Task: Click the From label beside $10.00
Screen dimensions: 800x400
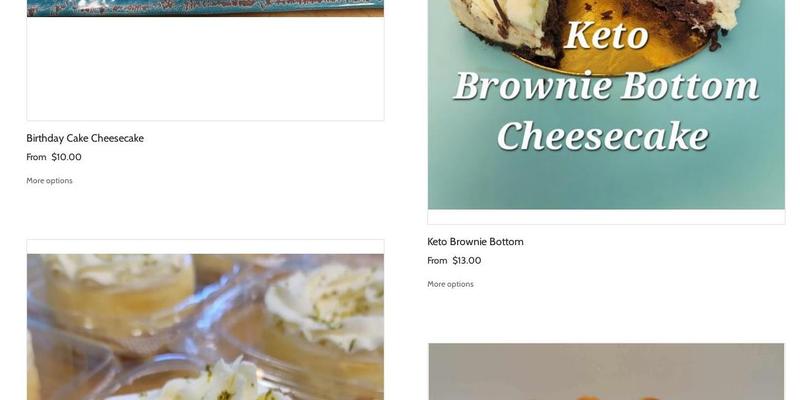Action: pos(36,157)
